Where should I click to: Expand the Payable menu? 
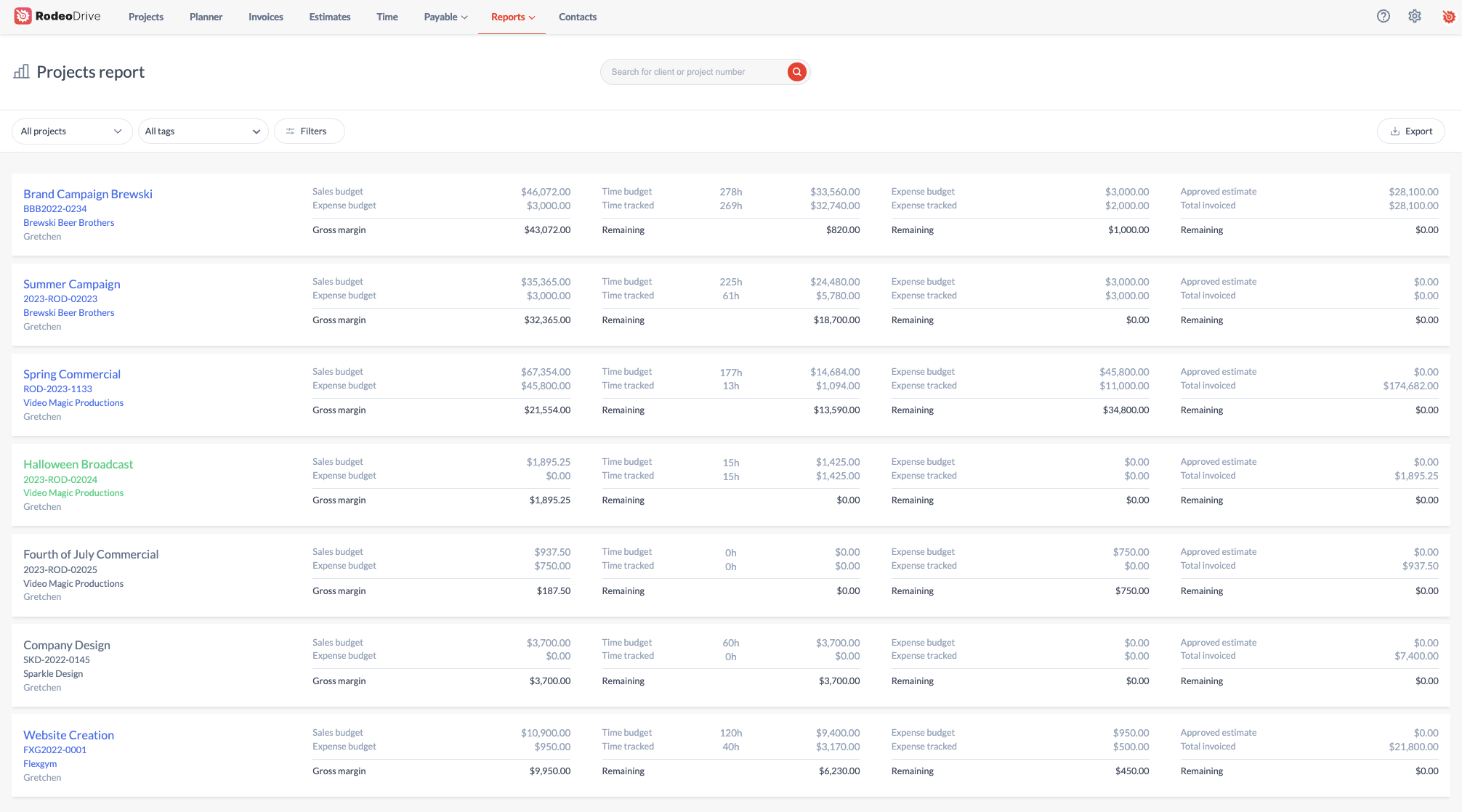445,17
